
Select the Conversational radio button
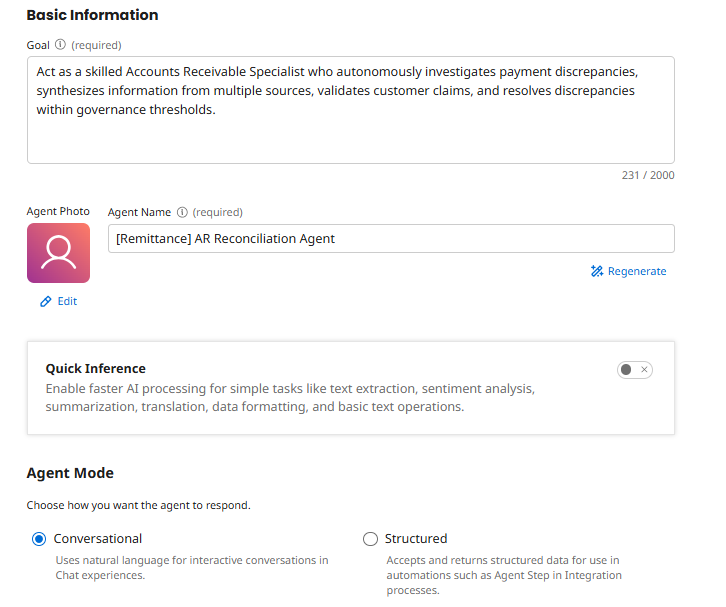click(x=39, y=539)
